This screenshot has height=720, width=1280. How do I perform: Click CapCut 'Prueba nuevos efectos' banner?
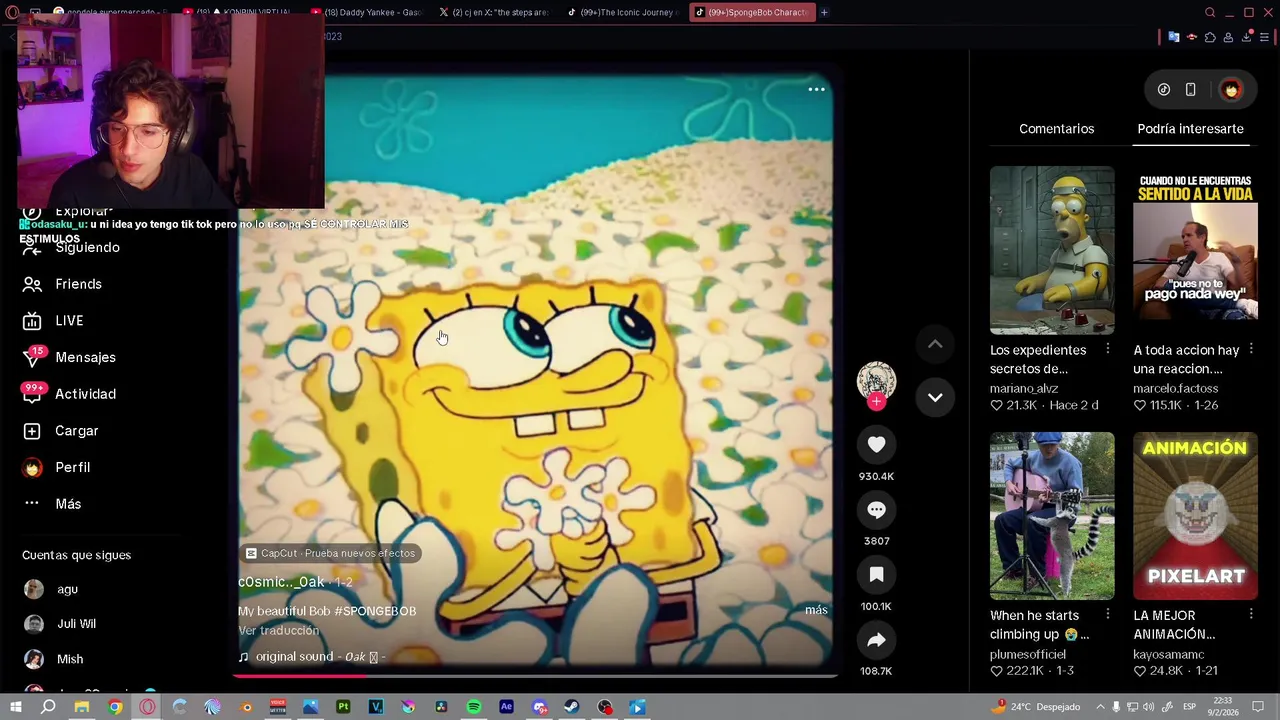(x=330, y=553)
